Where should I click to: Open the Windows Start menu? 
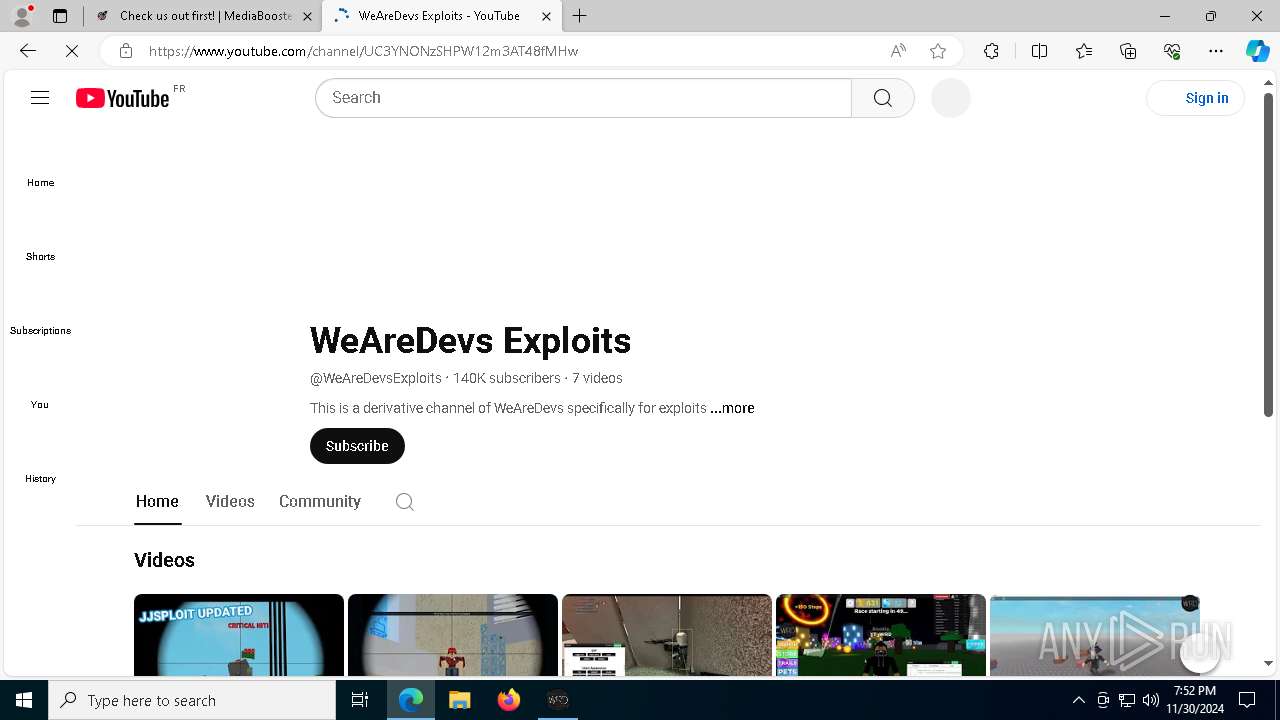coord(24,700)
